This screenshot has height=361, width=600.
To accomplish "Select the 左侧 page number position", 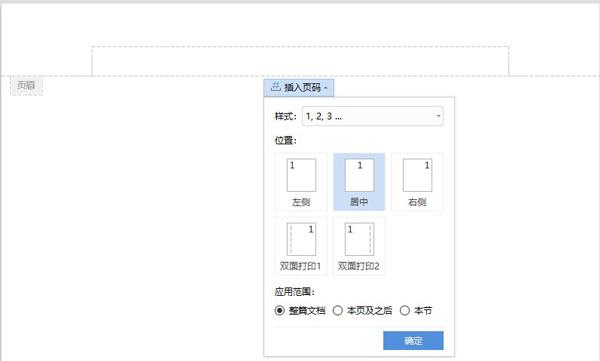I will coord(301,182).
